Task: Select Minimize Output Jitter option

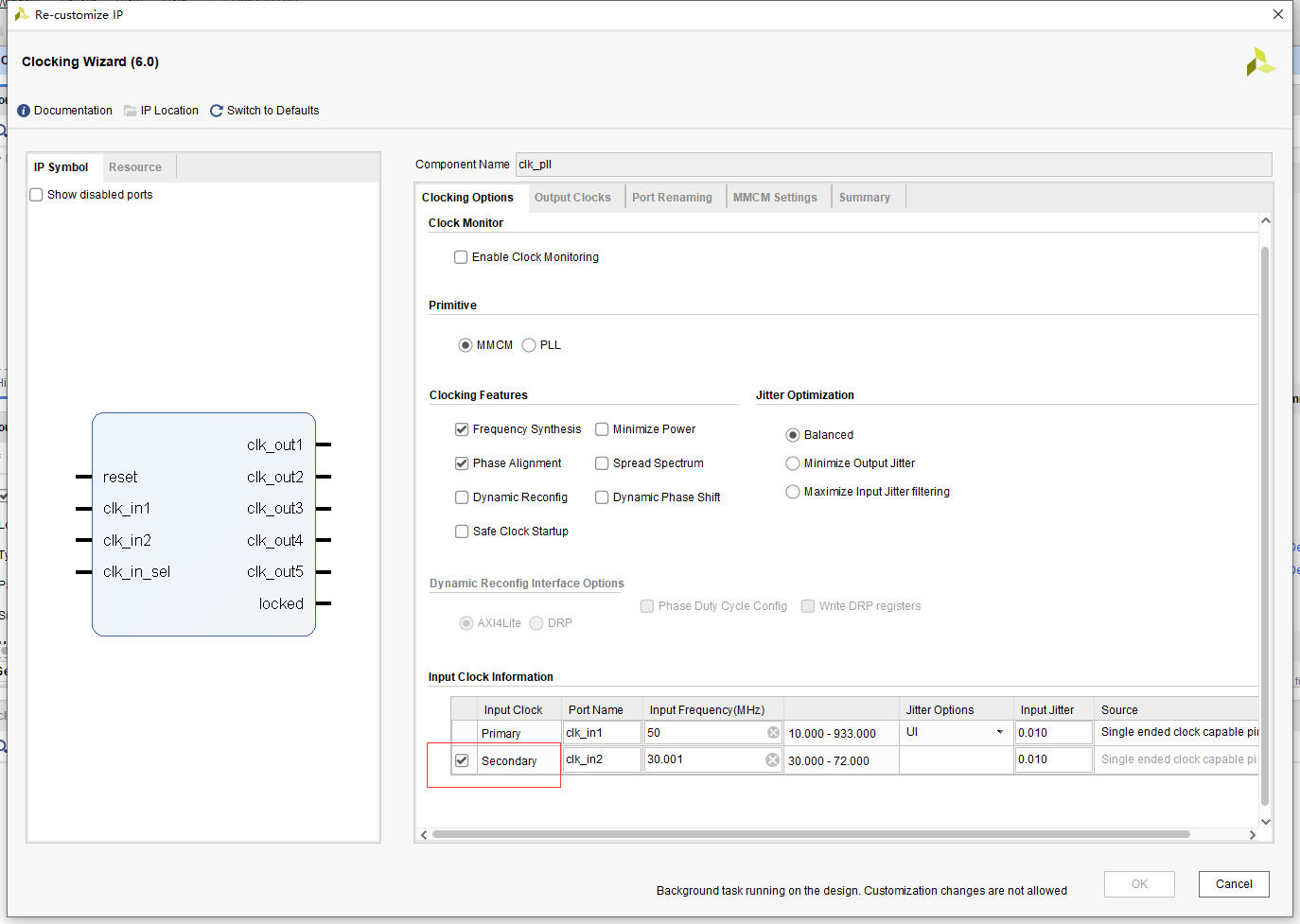Action: coord(793,463)
